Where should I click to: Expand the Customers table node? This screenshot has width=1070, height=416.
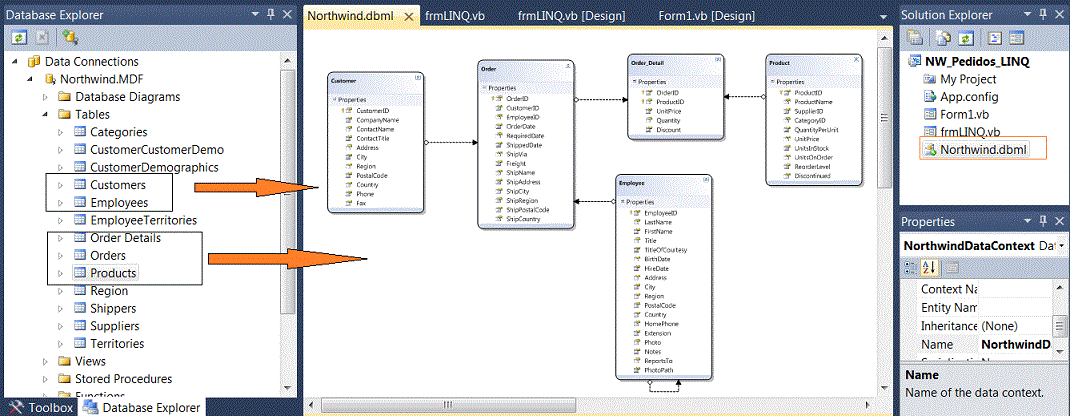(61, 185)
